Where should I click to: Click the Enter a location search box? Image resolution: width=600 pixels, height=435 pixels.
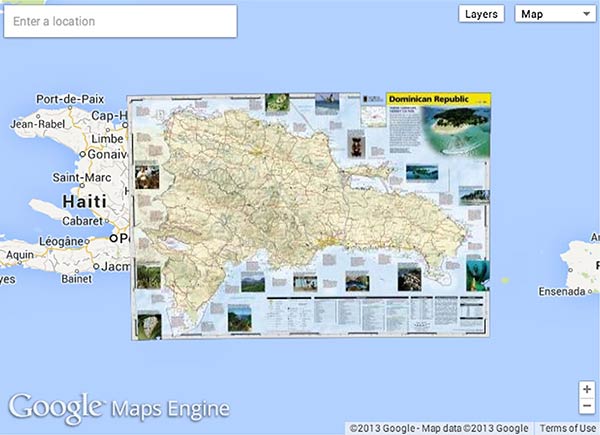coord(120,21)
